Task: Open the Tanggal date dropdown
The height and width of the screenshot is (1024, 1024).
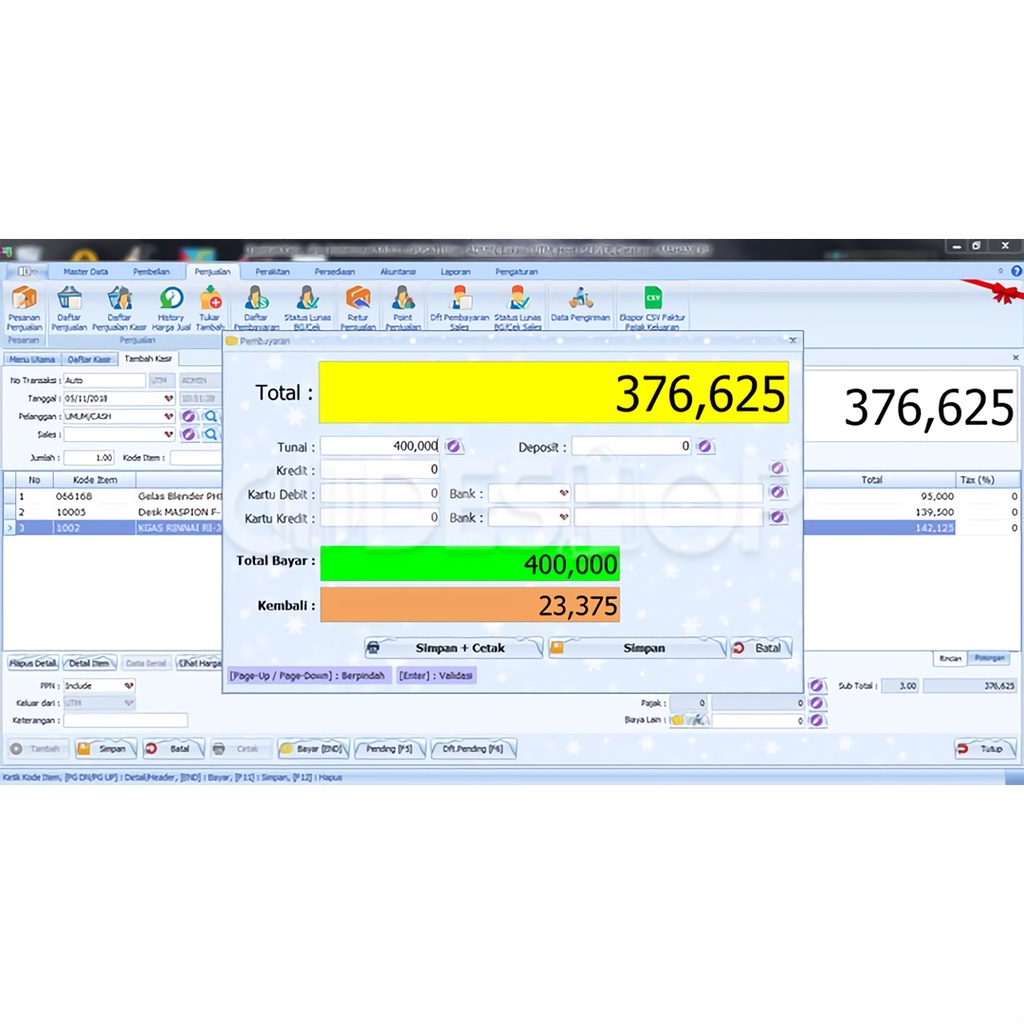Action: [x=168, y=398]
